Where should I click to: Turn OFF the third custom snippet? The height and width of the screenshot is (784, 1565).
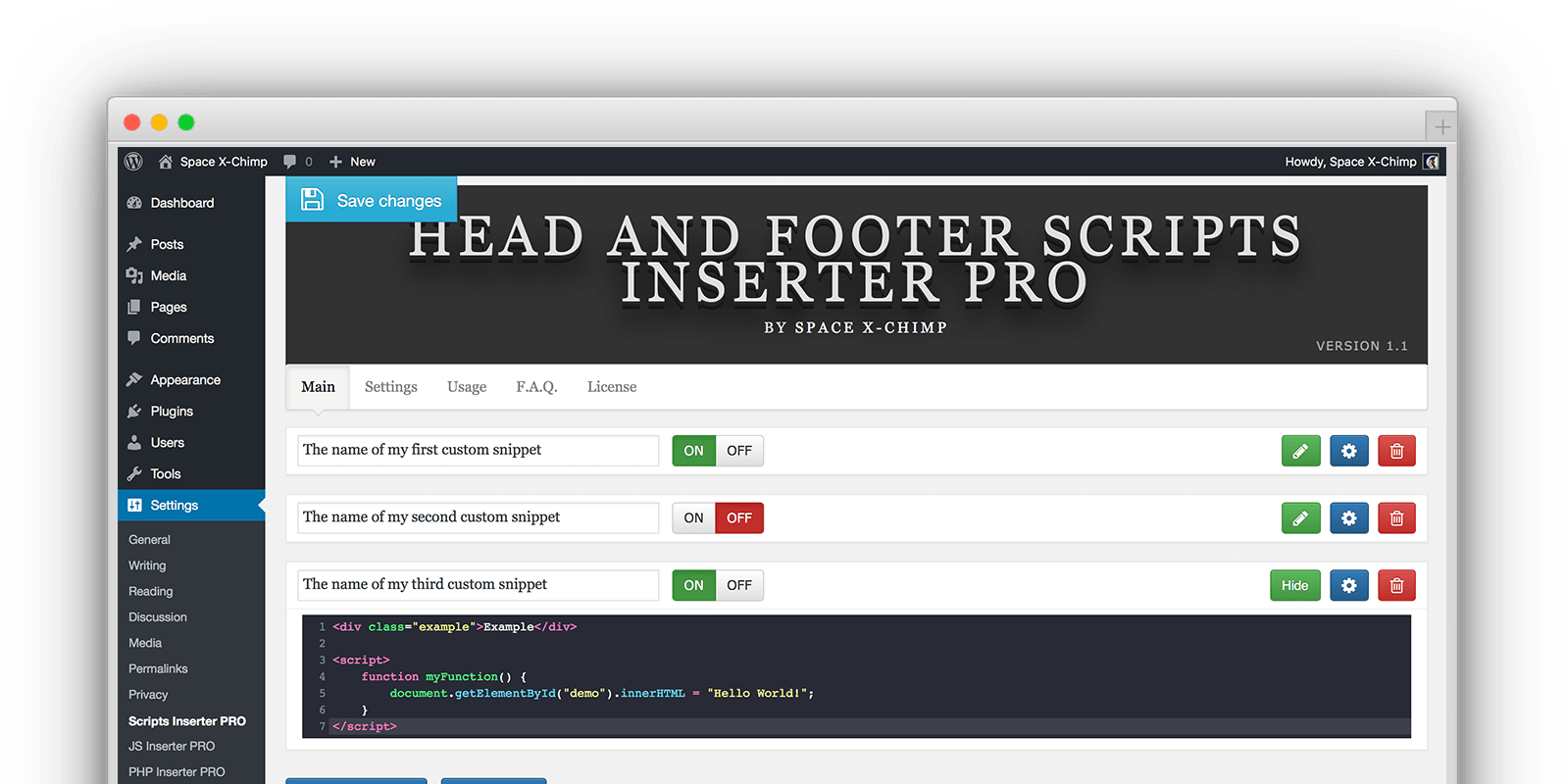tap(739, 585)
